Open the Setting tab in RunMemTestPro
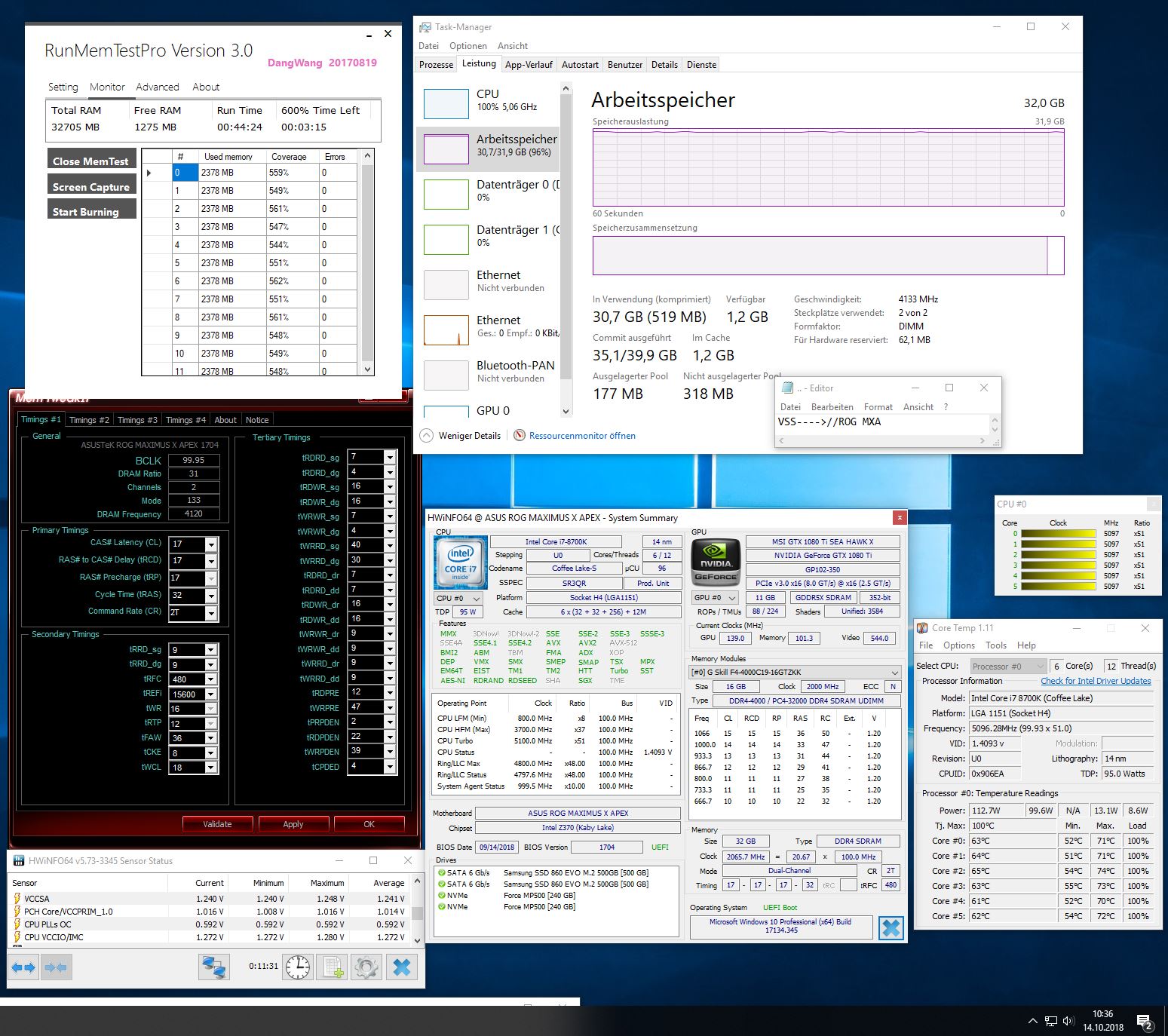 63,87
